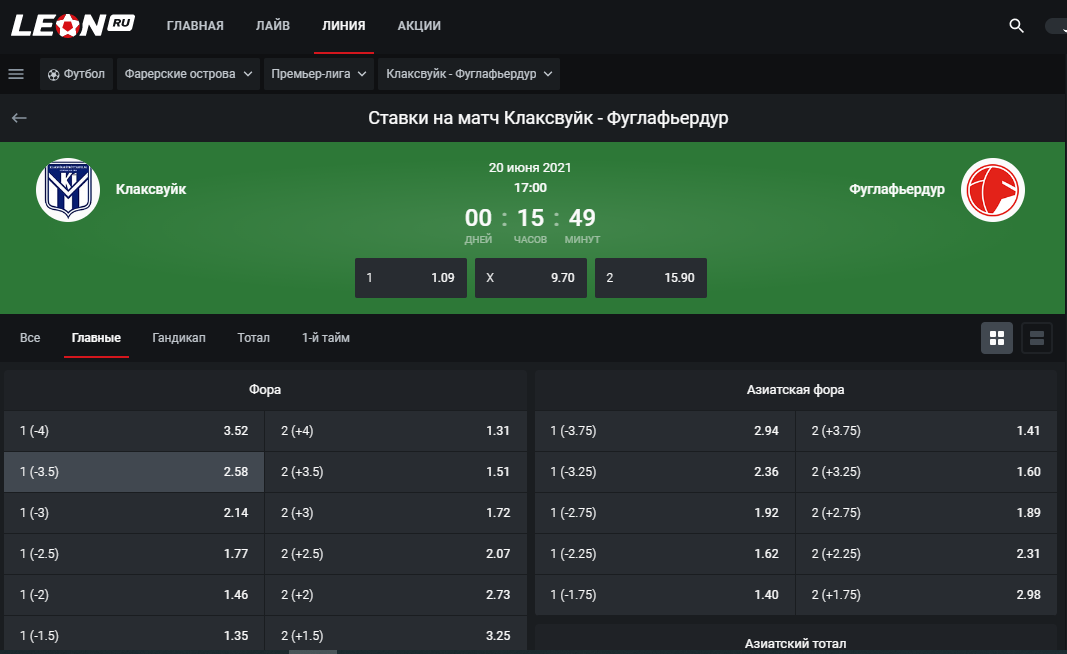Select Asian handicap 2 (+3.25) at 1.60
1067x654 pixels.
click(926, 472)
